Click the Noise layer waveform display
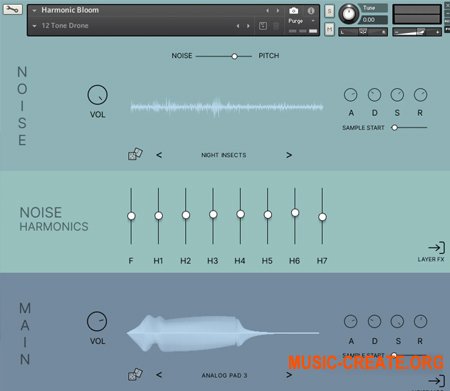 pyautogui.click(x=227, y=107)
